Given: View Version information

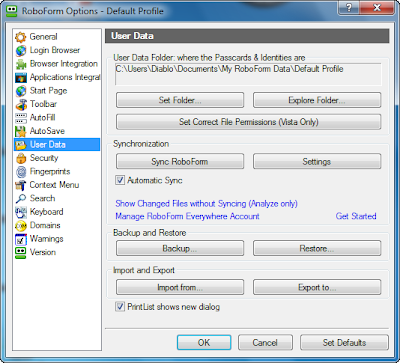Looking at the screenshot, I should [x=43, y=252].
